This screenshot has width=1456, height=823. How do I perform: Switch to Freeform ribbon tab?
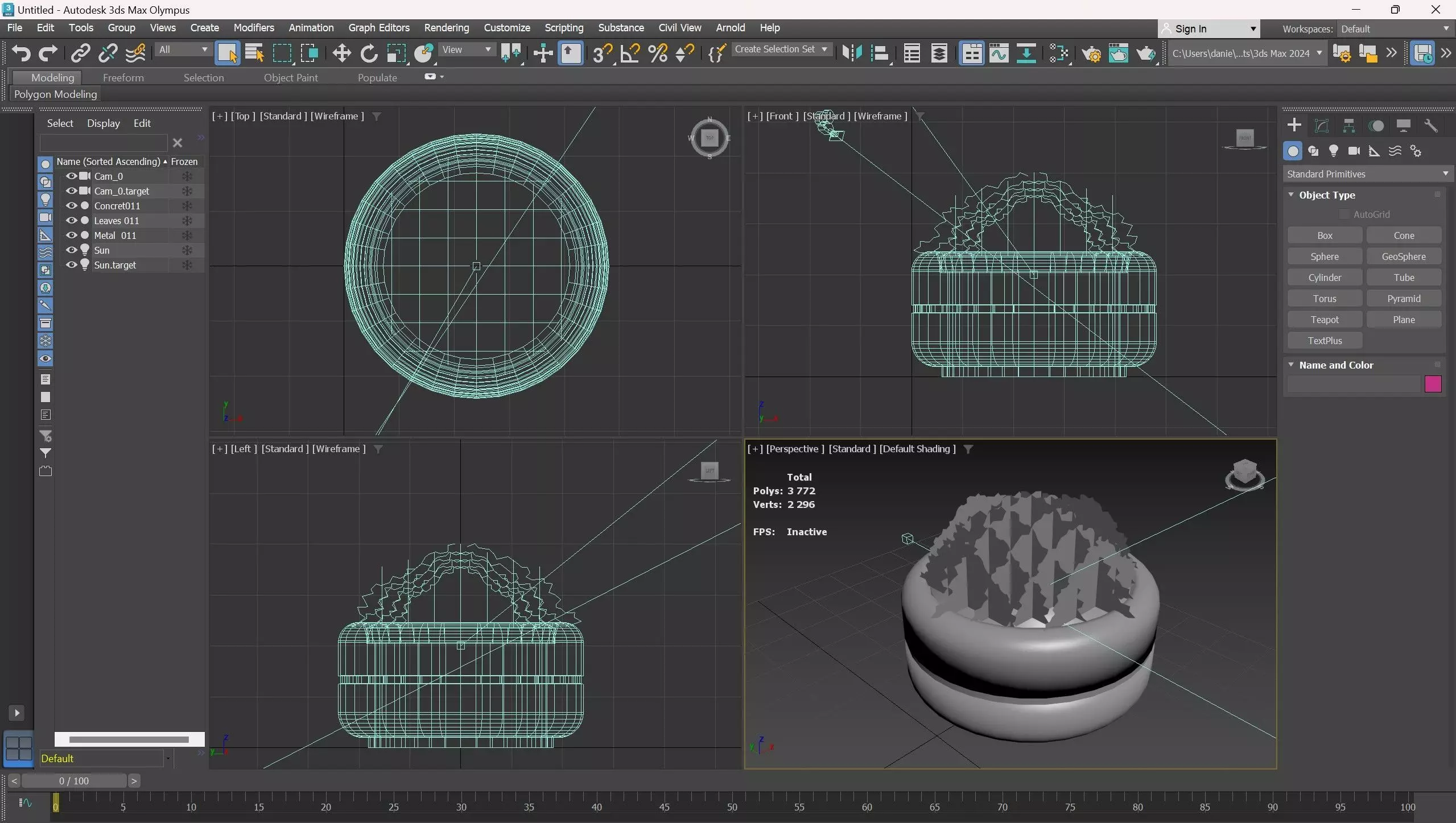point(123,78)
